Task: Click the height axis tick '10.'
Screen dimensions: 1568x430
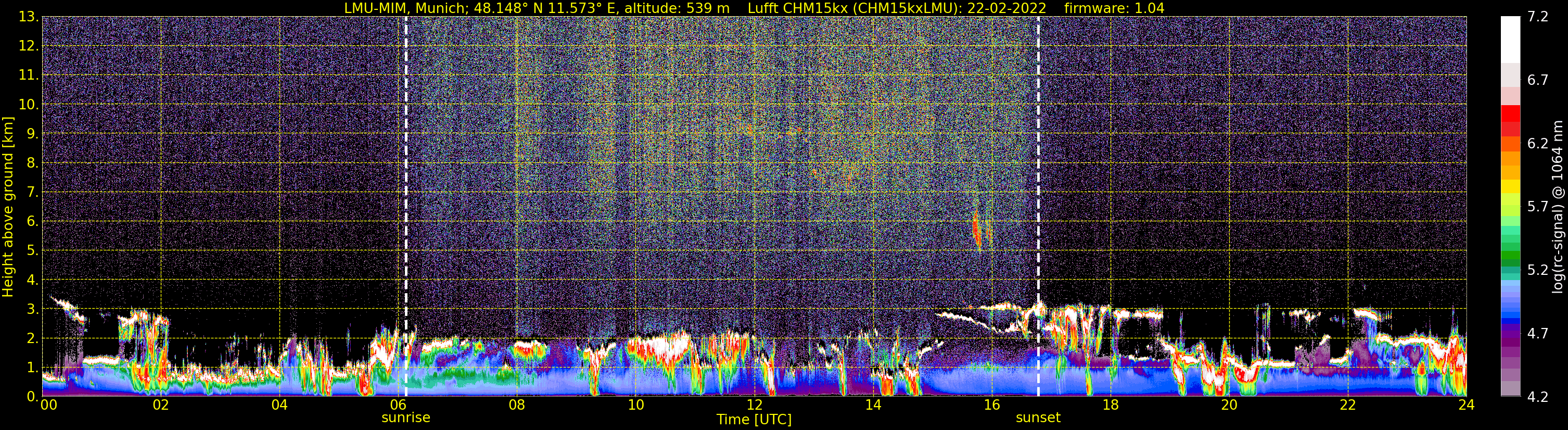Action: coord(29,104)
